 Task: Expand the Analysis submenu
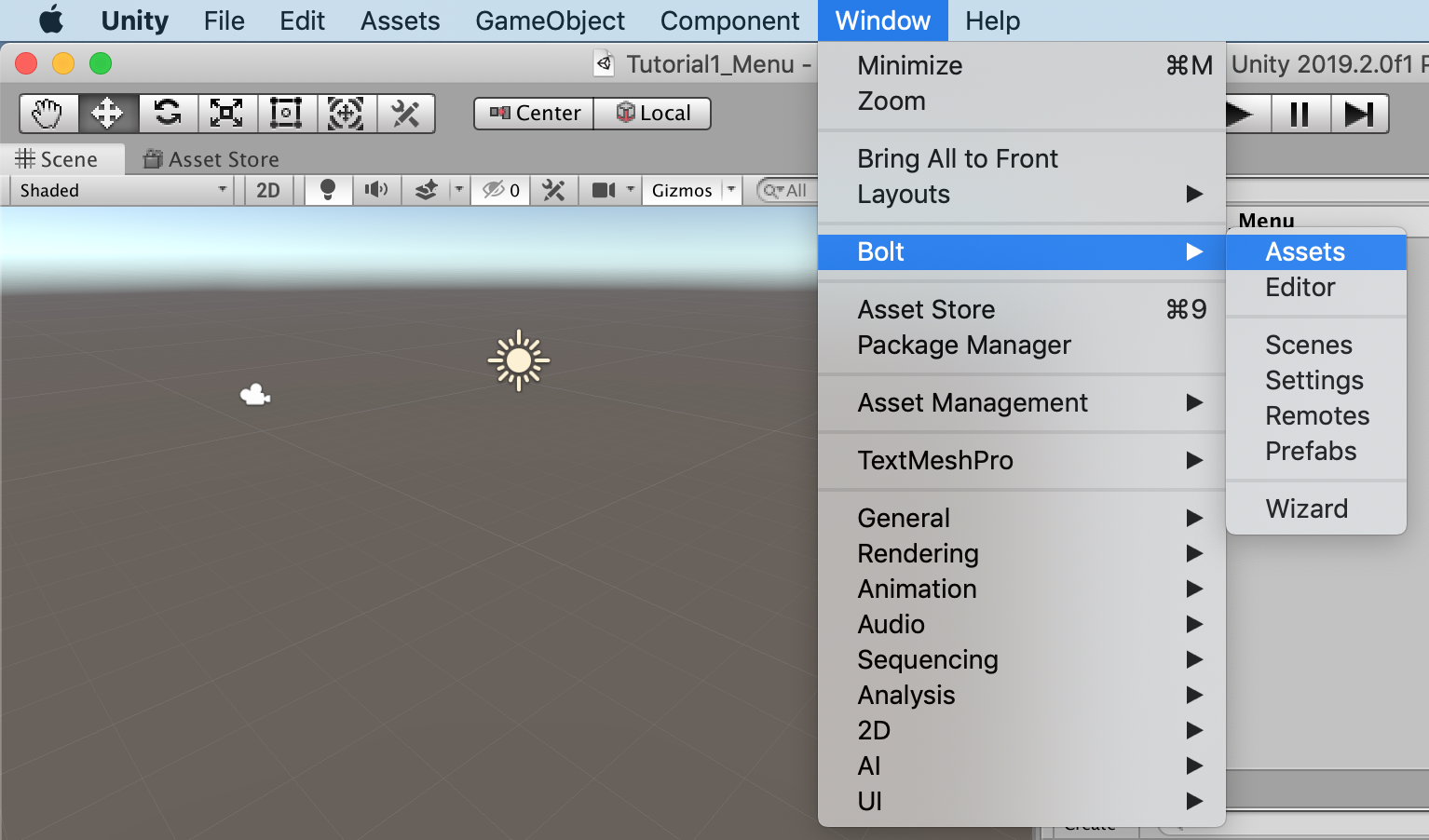tap(1022, 695)
